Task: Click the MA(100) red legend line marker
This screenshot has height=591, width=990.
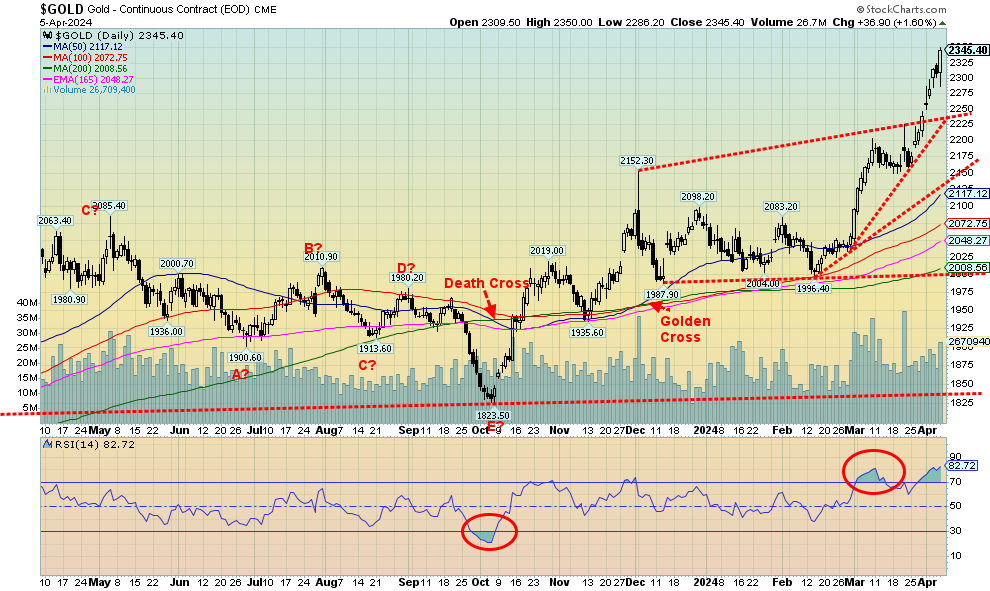Action: (x=47, y=57)
